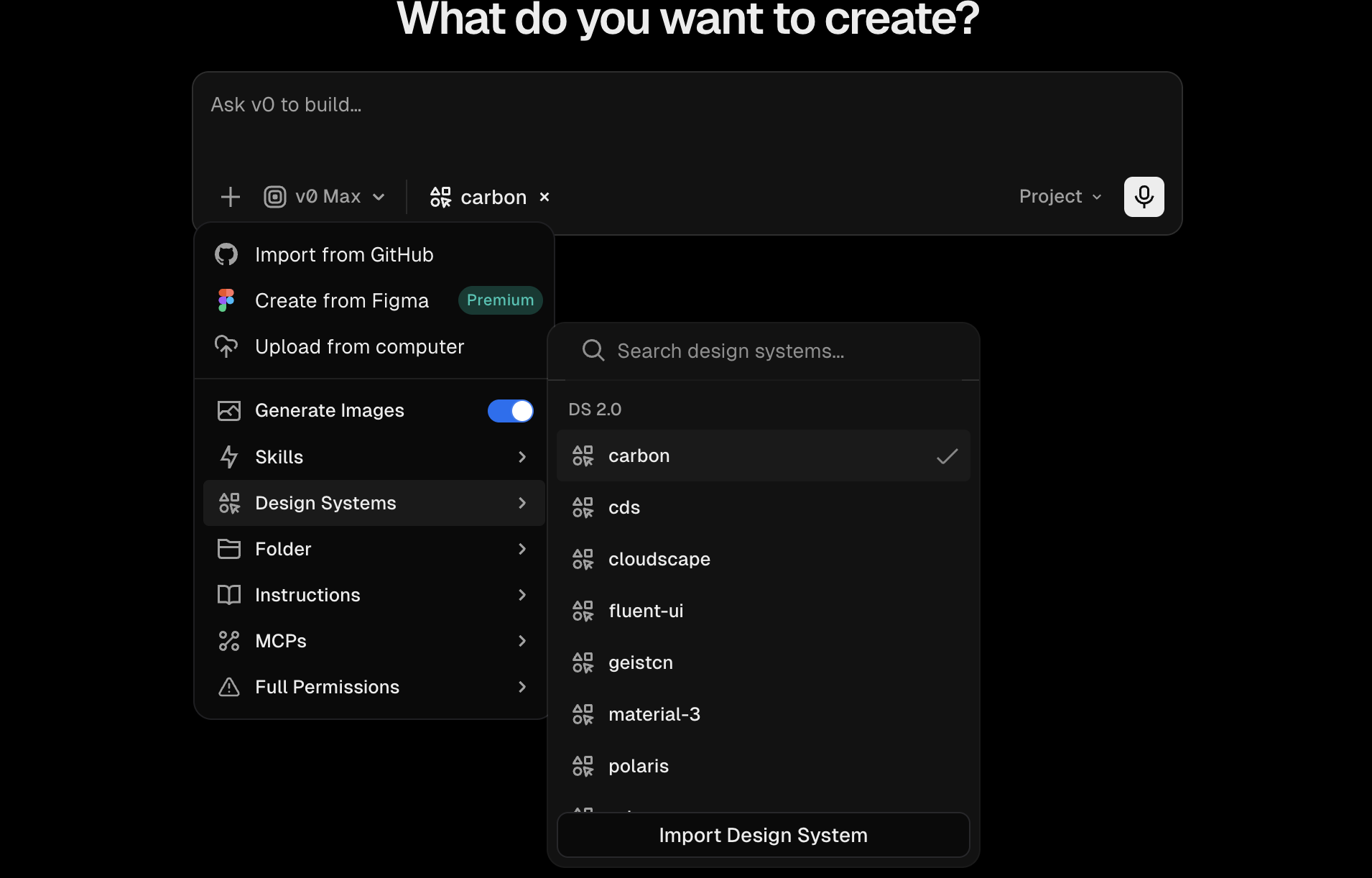Open the Skills menu item
The height and width of the screenshot is (878, 1372).
click(374, 457)
